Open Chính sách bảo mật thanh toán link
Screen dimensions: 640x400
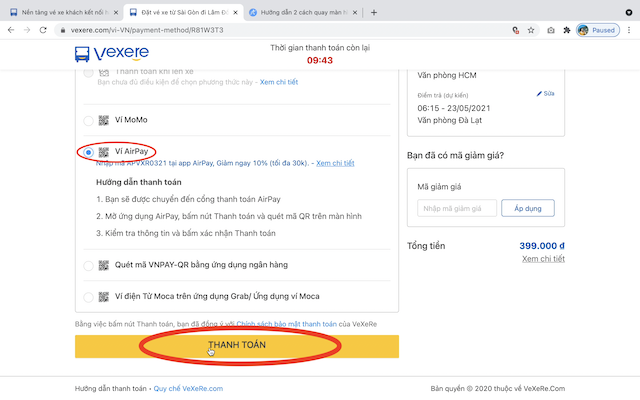click(287, 324)
